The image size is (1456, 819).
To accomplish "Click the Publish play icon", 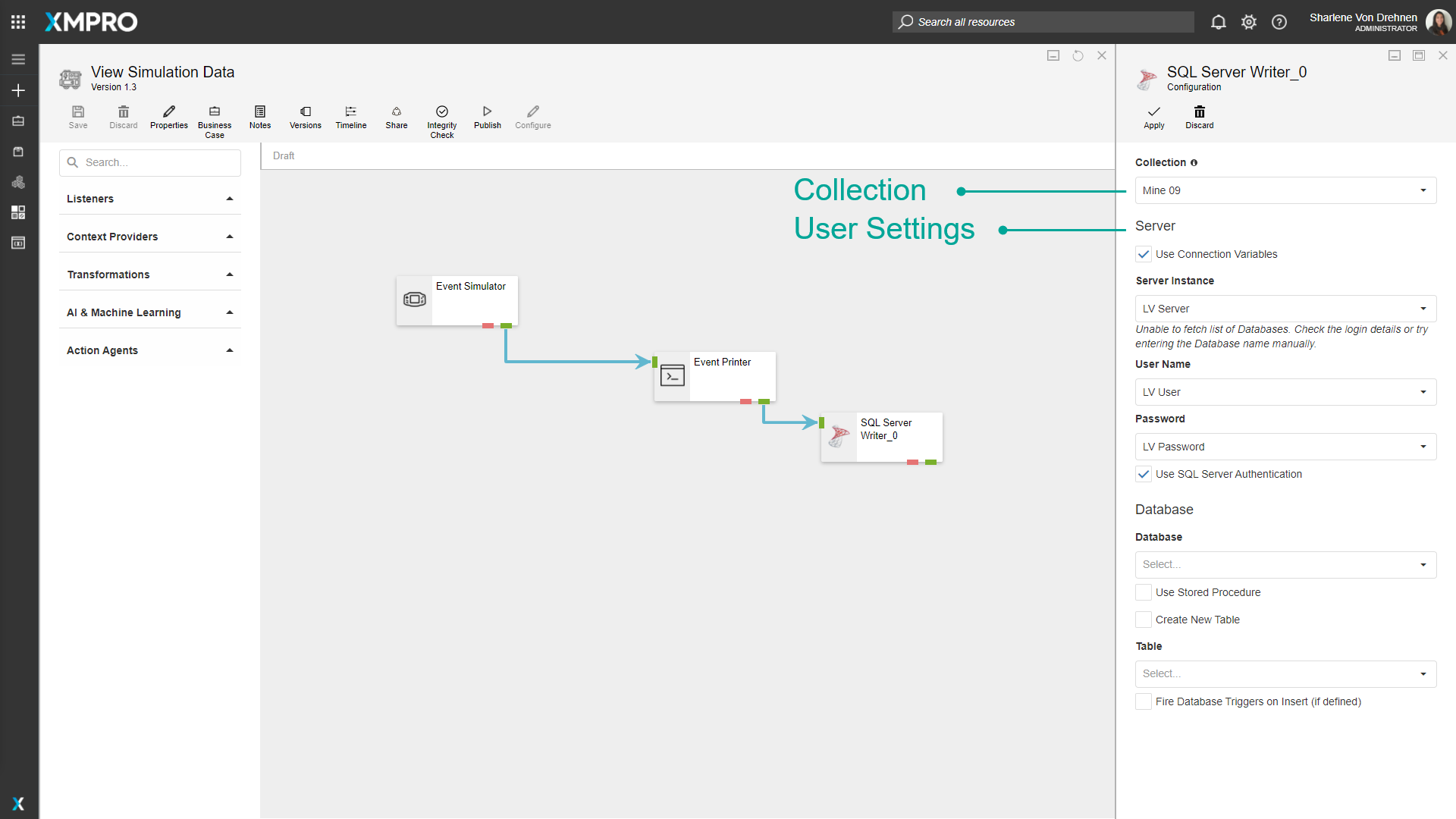I will click(487, 112).
